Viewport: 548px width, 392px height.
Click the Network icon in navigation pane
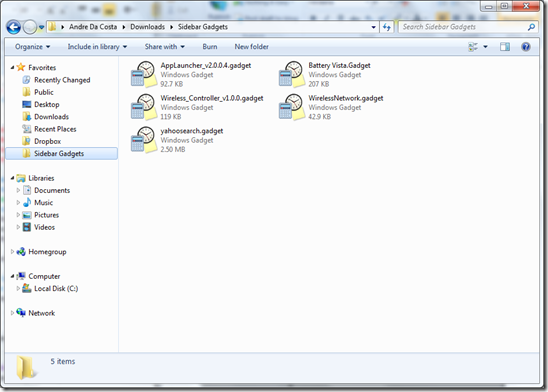tap(21, 313)
